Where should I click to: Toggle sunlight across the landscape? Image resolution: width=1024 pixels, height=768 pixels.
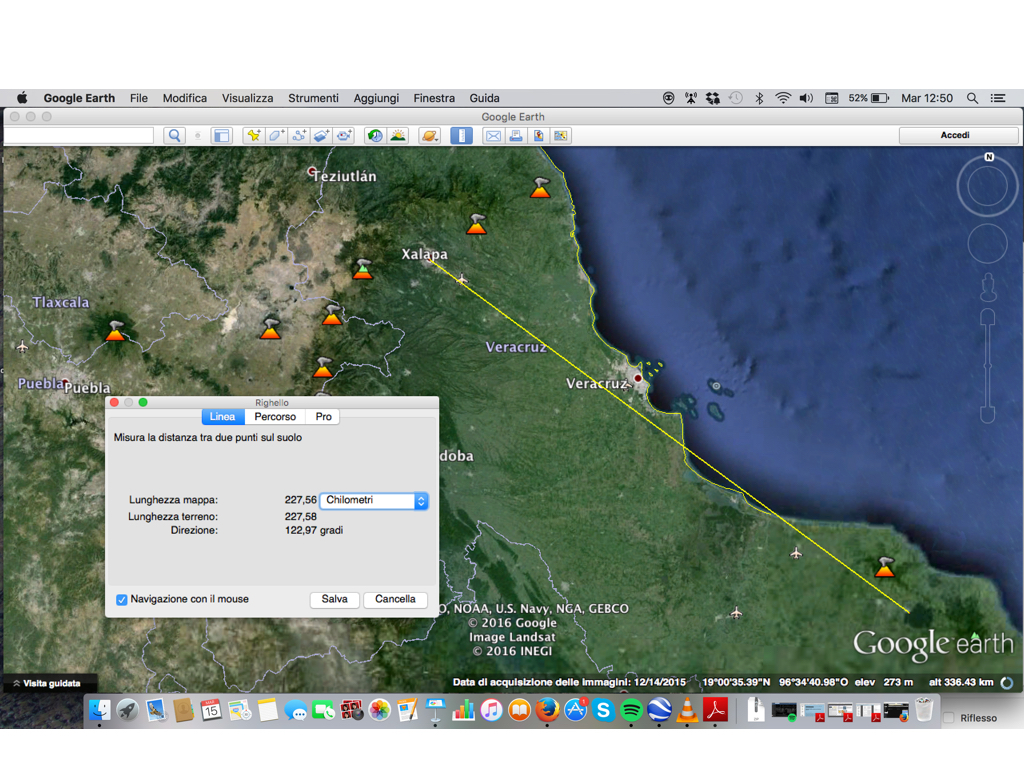pos(399,135)
